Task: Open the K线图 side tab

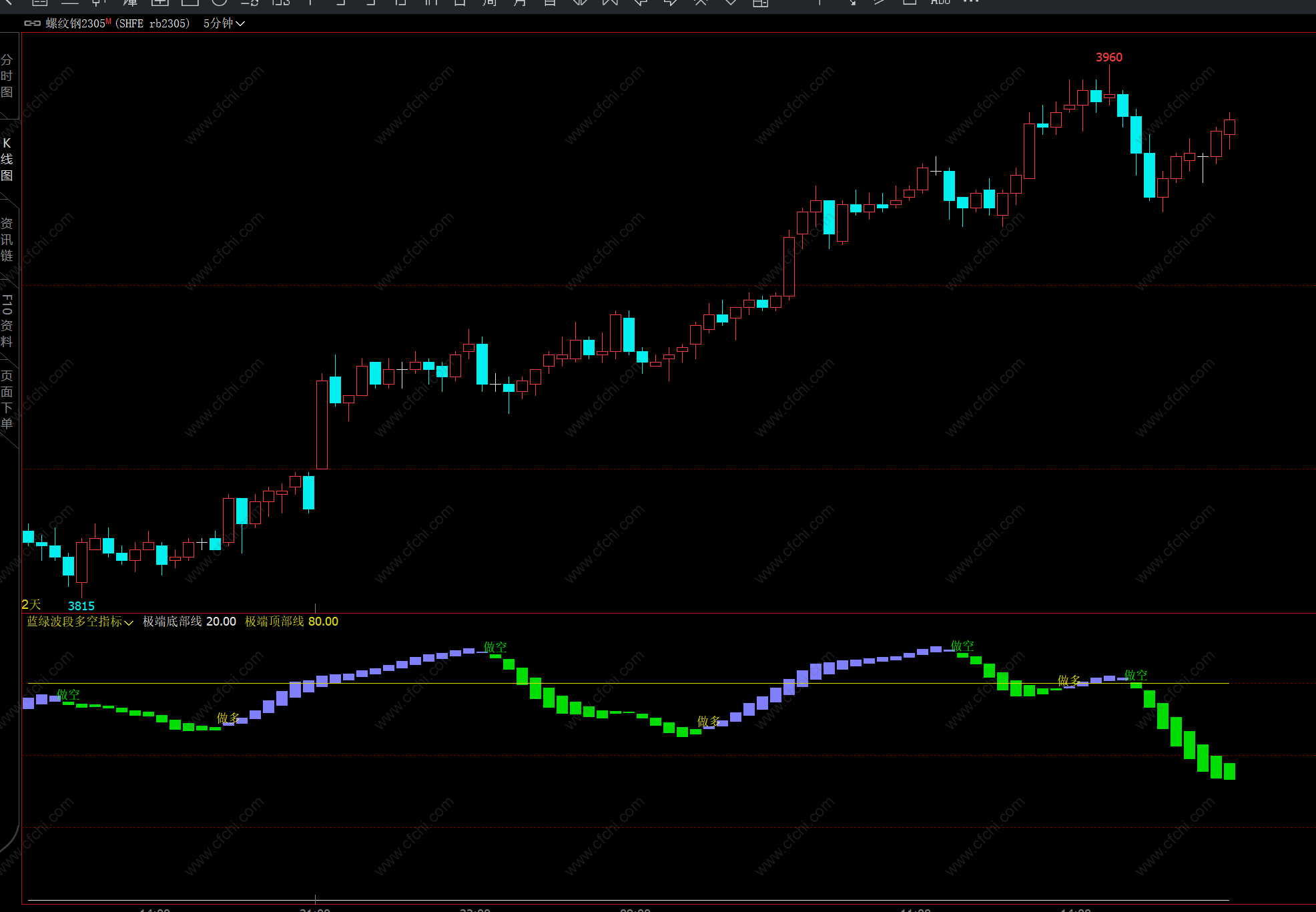Action: [x=7, y=159]
